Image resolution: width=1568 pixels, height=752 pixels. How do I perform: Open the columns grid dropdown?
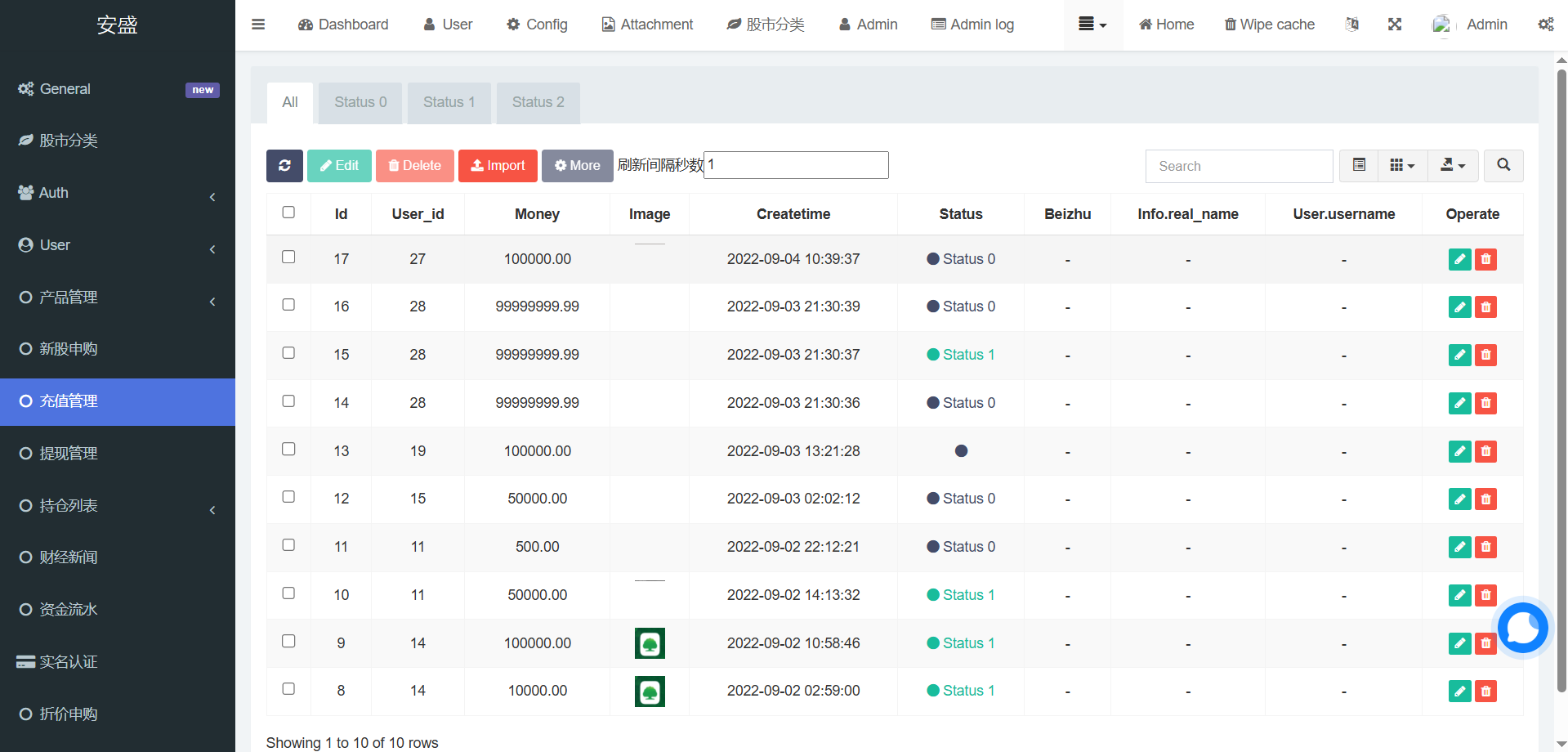(1402, 166)
